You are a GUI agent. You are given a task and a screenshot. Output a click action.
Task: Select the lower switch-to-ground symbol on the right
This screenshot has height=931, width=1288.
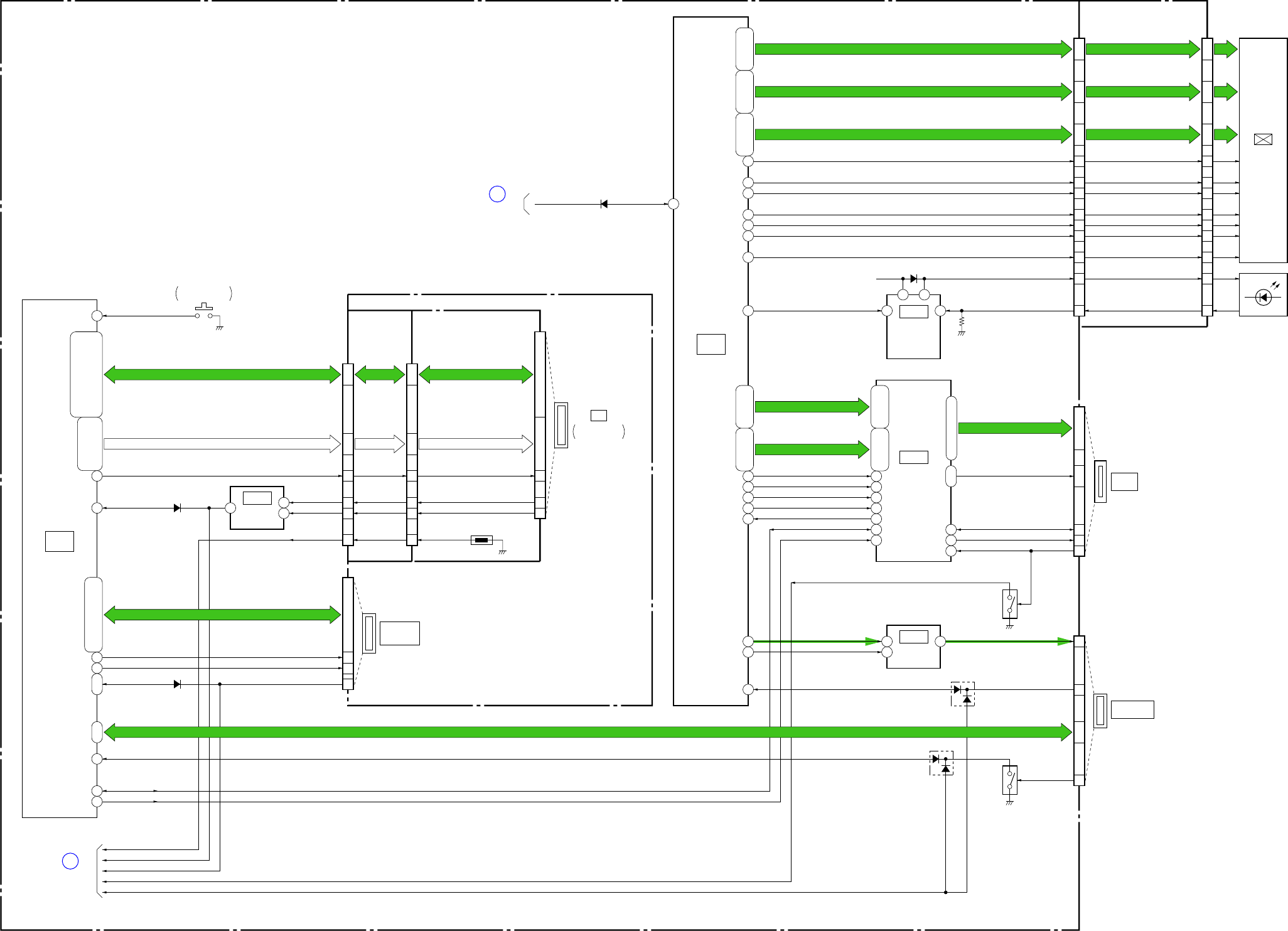tap(1009, 780)
